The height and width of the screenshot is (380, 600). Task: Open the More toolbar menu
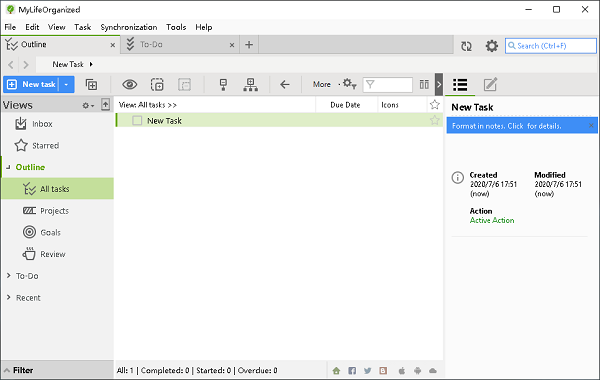point(321,84)
